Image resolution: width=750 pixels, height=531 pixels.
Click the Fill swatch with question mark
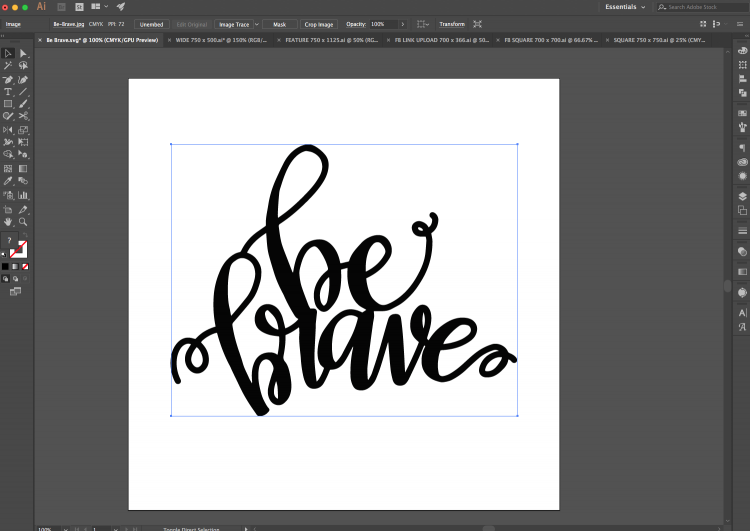[x=9, y=241]
